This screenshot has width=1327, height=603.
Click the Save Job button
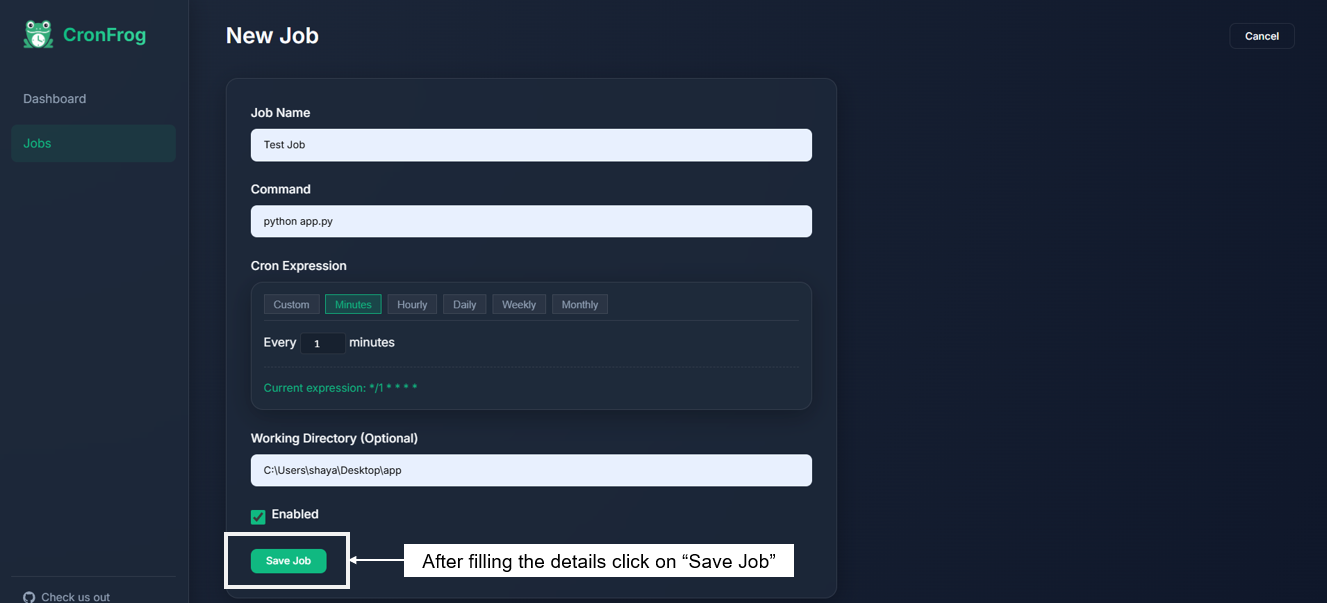click(x=288, y=561)
